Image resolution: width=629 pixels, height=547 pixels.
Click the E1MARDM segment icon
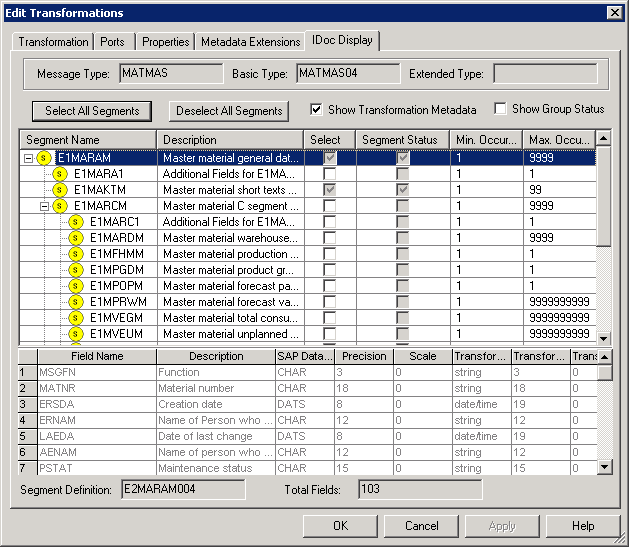[x=76, y=238]
